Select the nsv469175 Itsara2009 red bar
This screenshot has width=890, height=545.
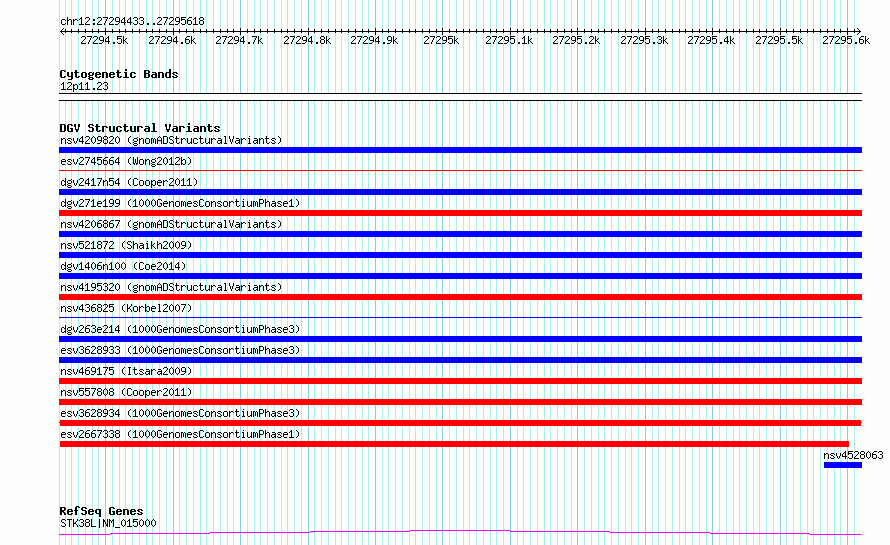(460, 381)
